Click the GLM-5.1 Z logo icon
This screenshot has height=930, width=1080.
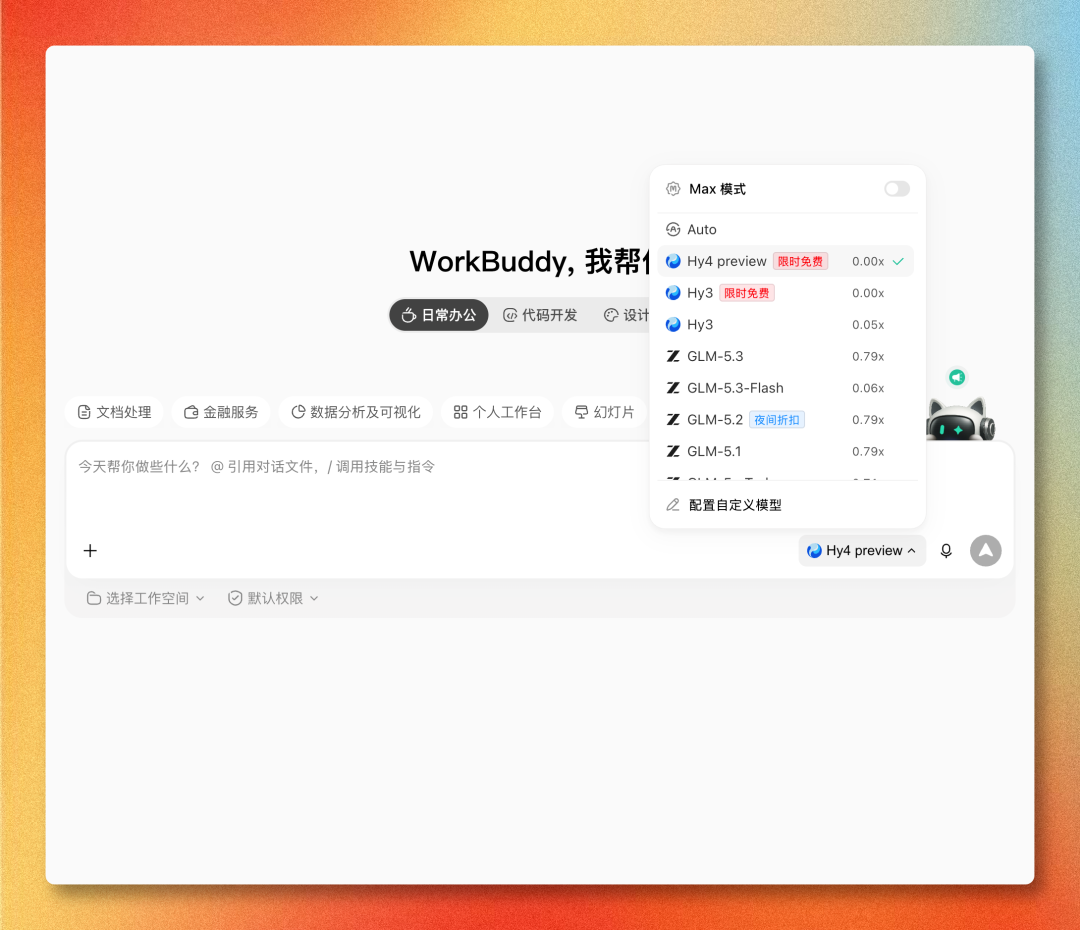point(673,451)
